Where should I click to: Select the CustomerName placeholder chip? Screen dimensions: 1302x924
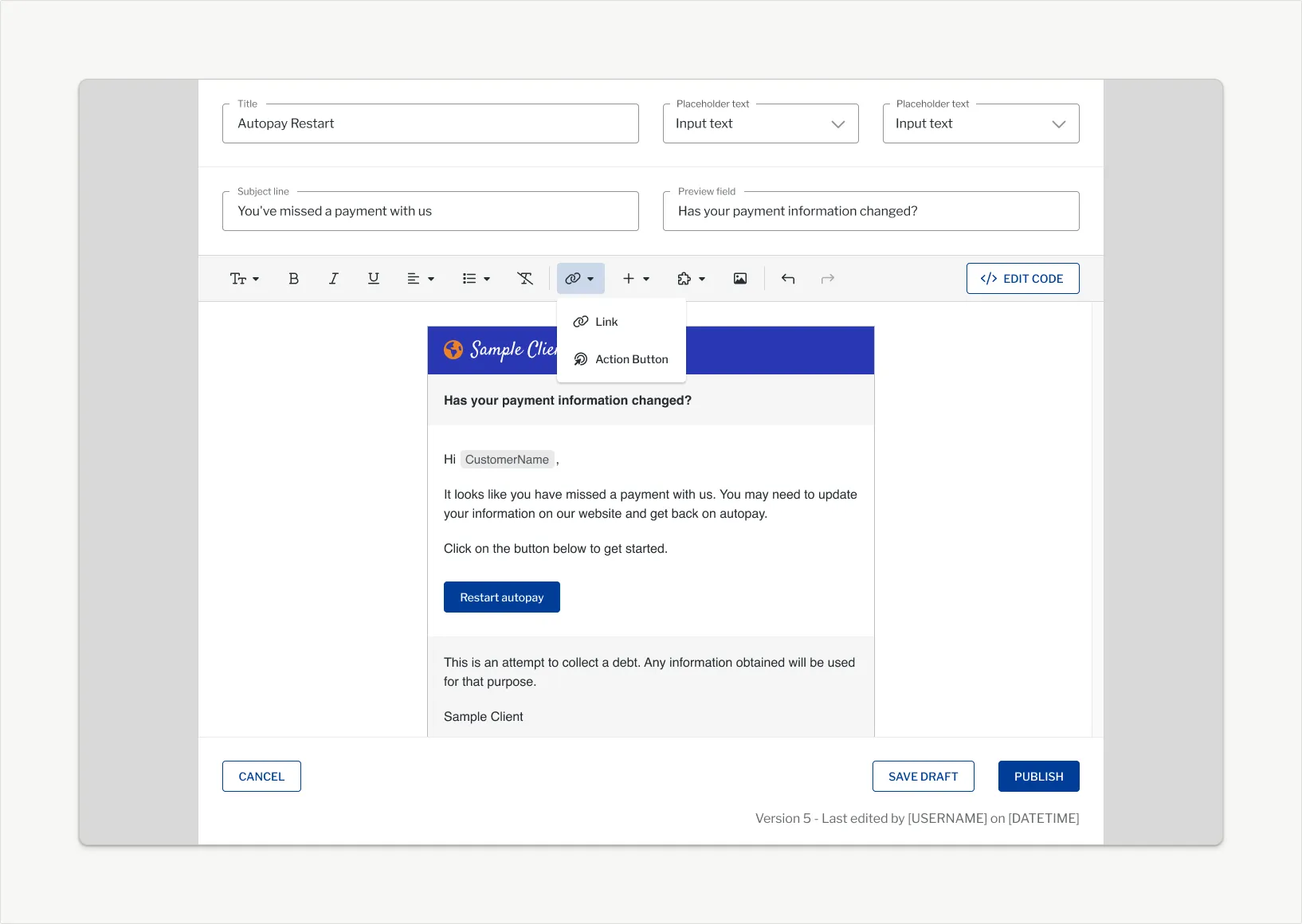tap(507, 460)
